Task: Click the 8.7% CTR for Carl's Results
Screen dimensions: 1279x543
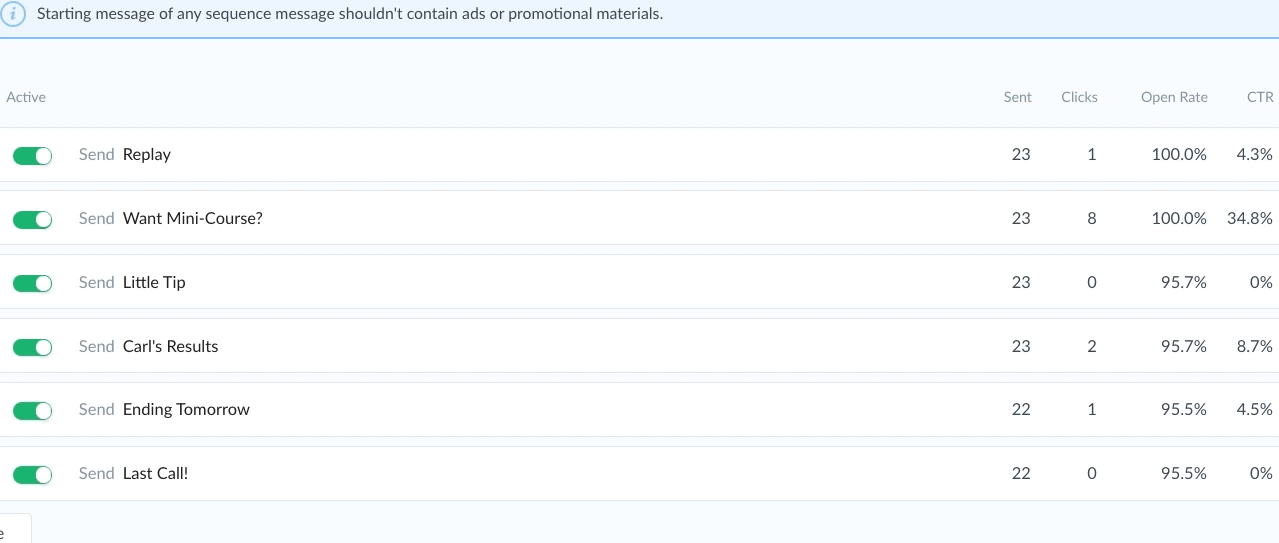Action: [x=1255, y=346]
